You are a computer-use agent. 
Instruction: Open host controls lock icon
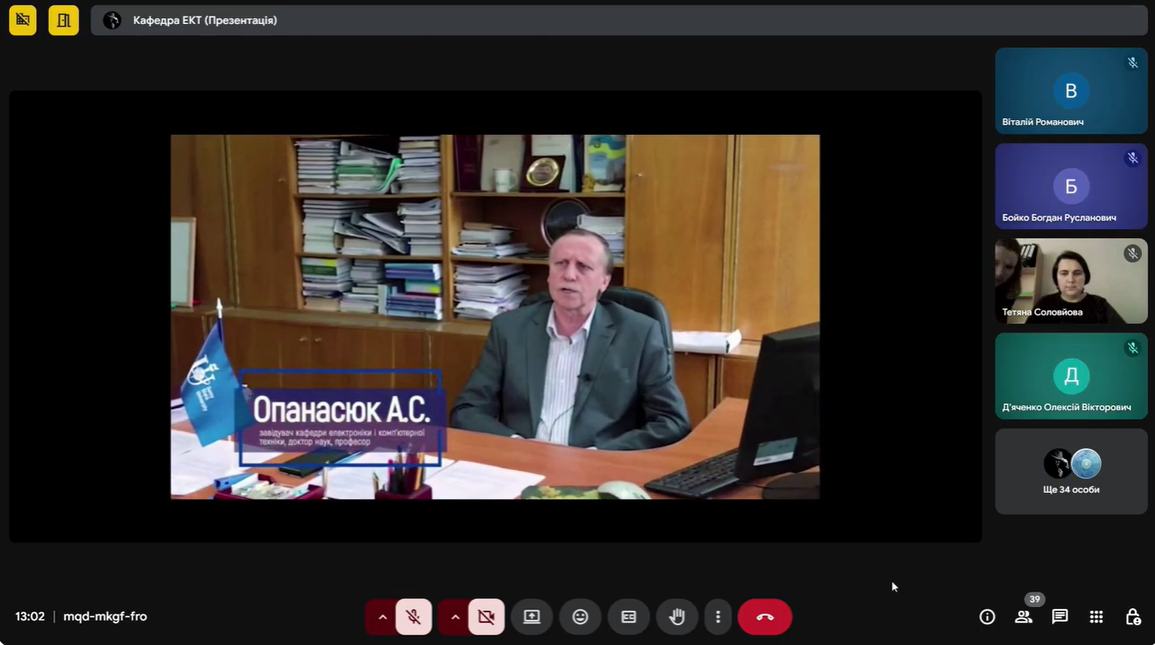pyautogui.click(x=1133, y=617)
